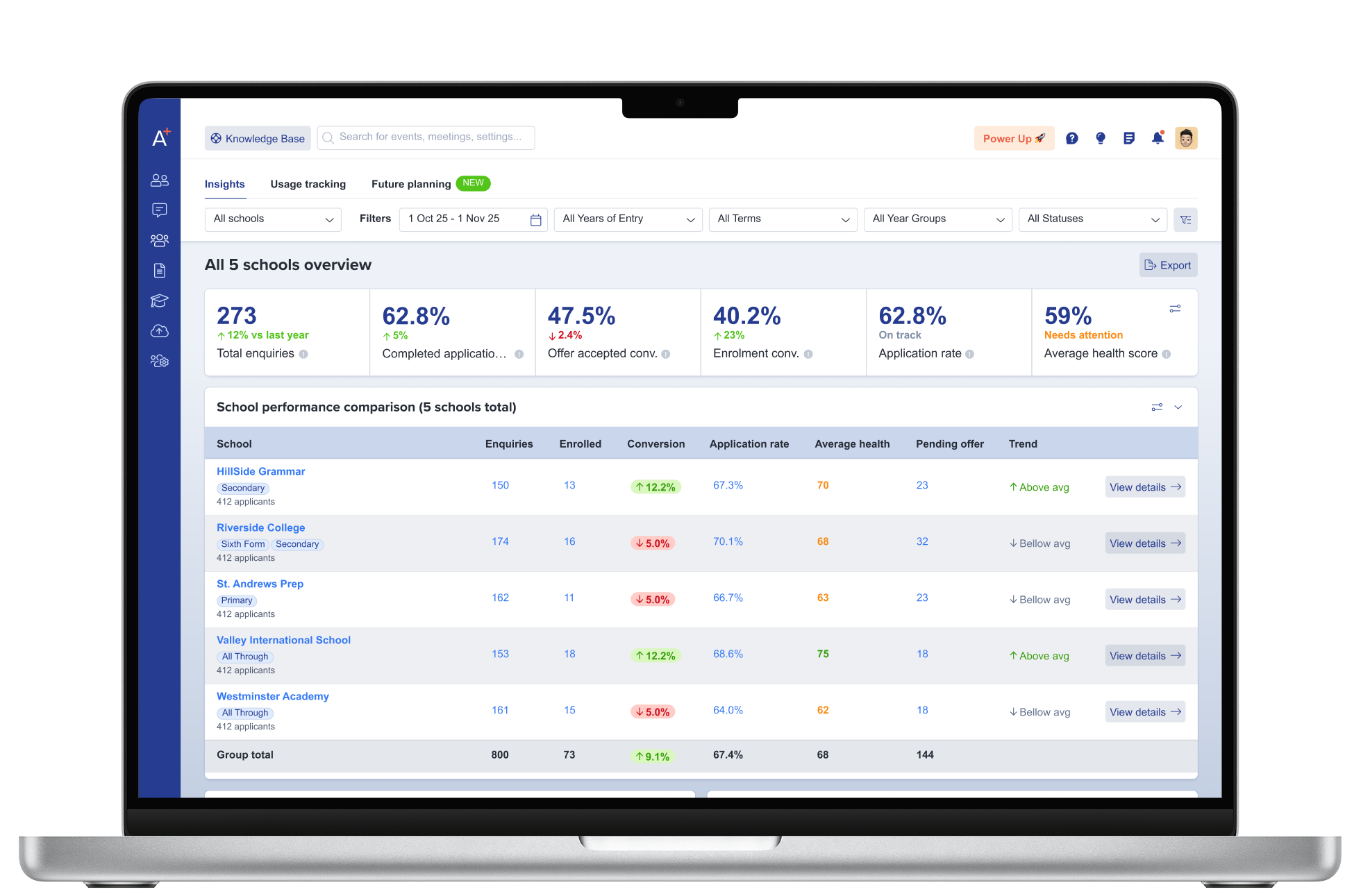The image size is (1361, 896).
Task: Open settings gear in sidebar
Action: click(160, 361)
